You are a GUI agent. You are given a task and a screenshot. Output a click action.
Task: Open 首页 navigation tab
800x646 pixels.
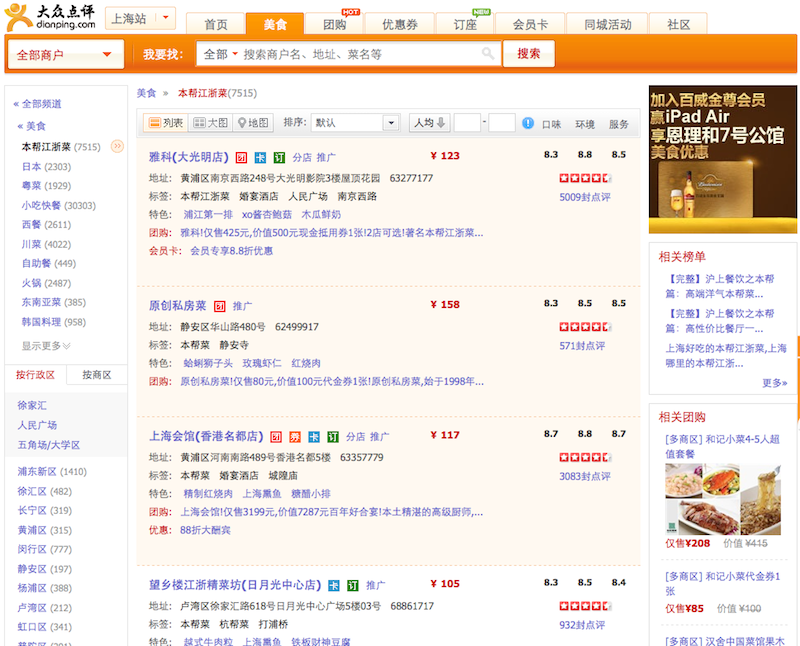pos(216,24)
